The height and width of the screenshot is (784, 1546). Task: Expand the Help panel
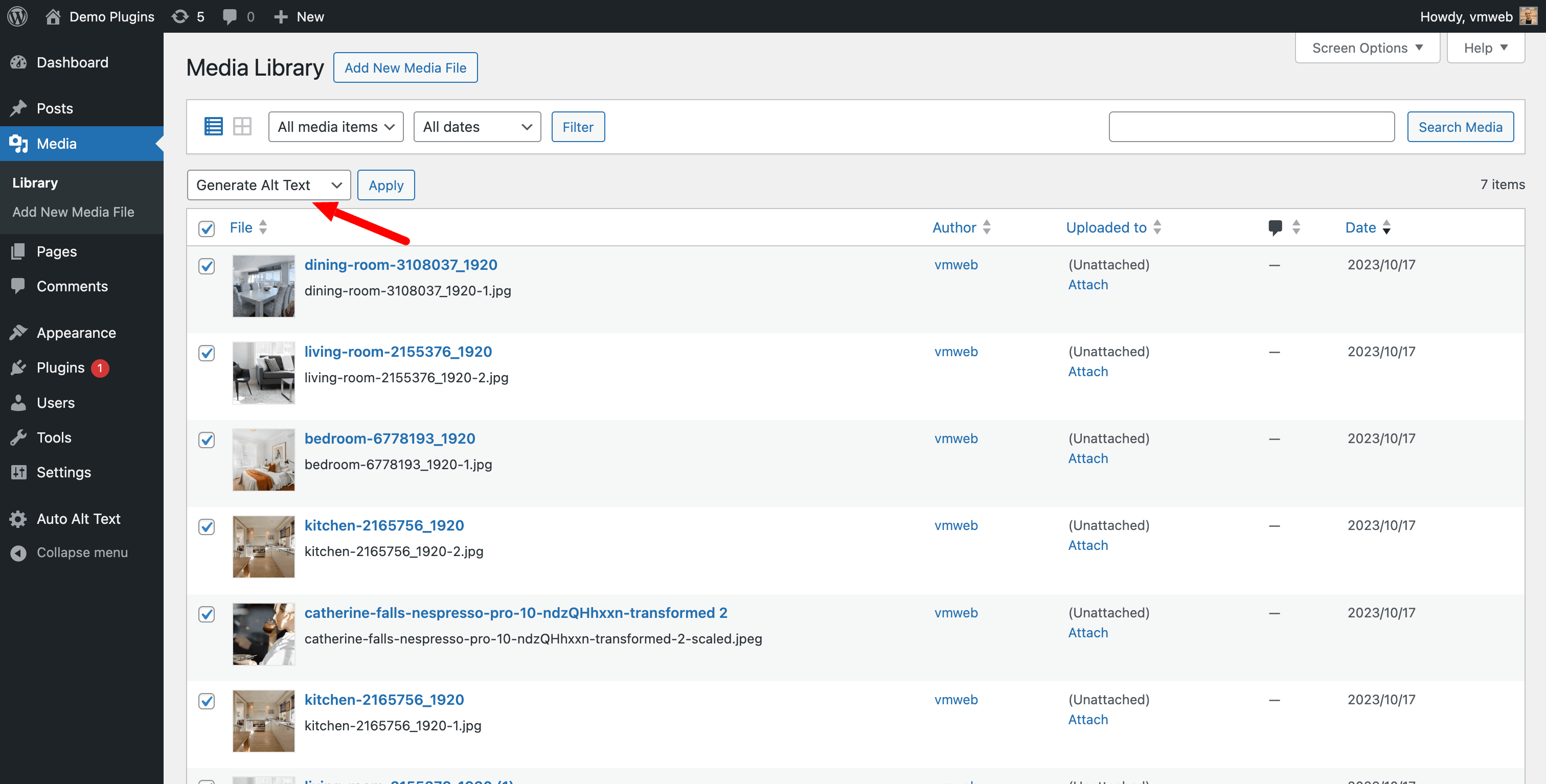1485,48
